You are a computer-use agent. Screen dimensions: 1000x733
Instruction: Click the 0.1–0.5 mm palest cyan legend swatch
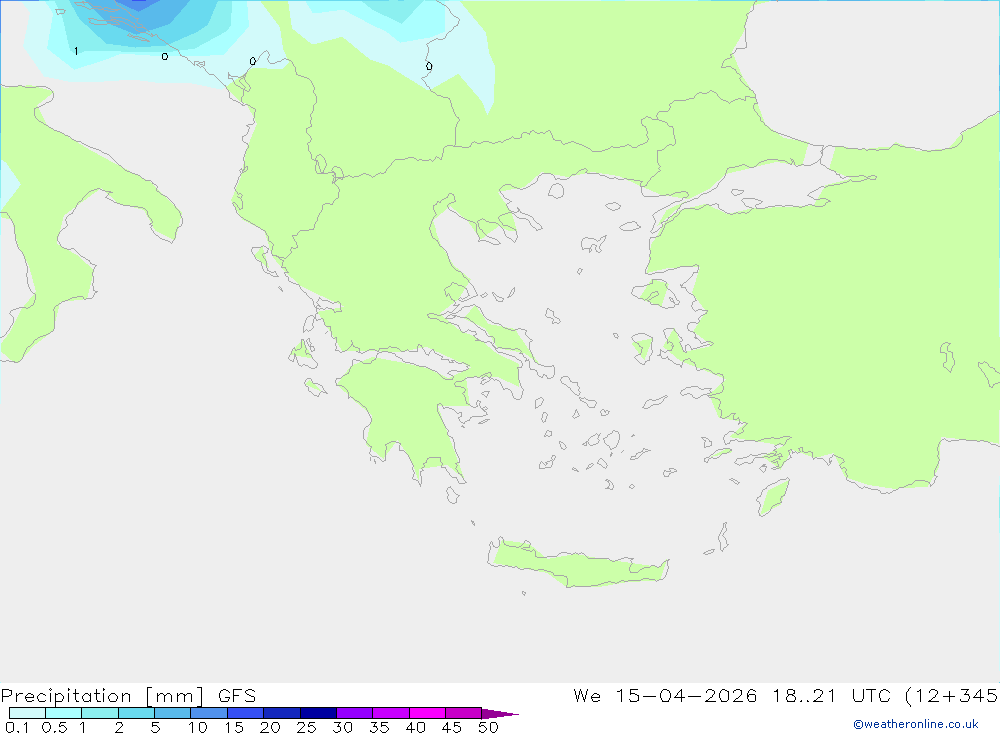27,713
